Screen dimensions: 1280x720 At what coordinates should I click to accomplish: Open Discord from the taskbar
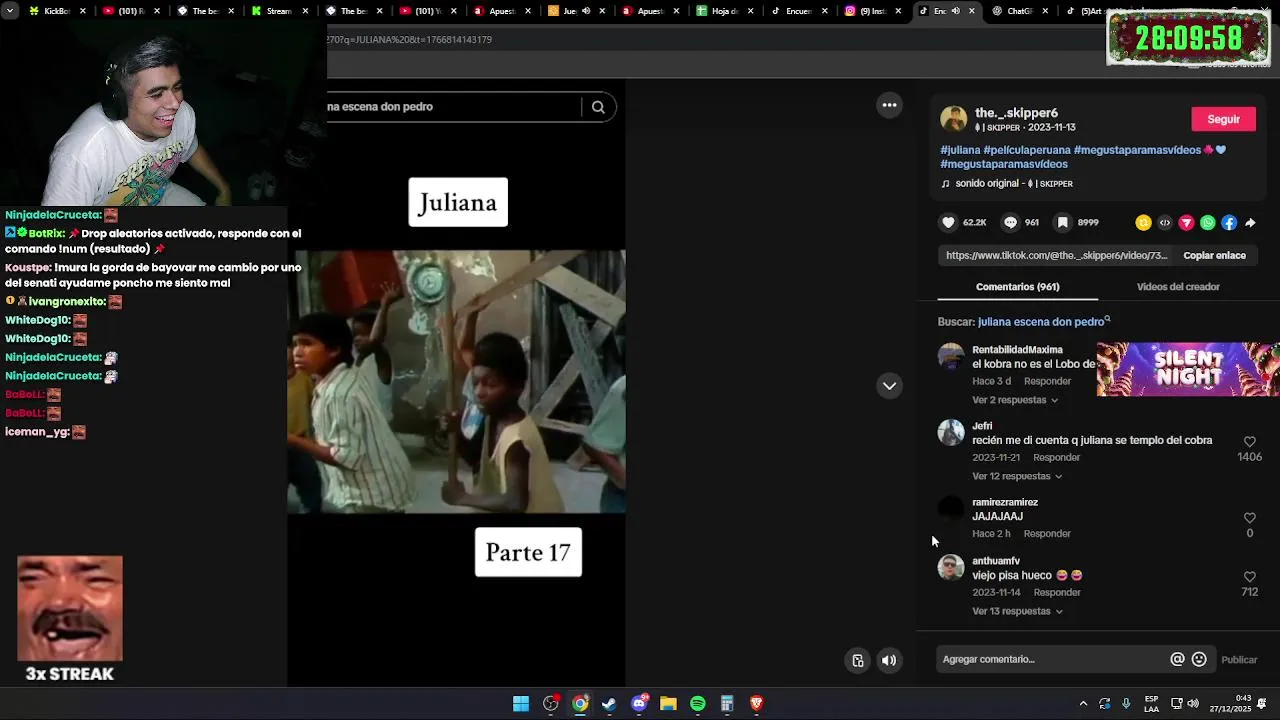coord(639,704)
